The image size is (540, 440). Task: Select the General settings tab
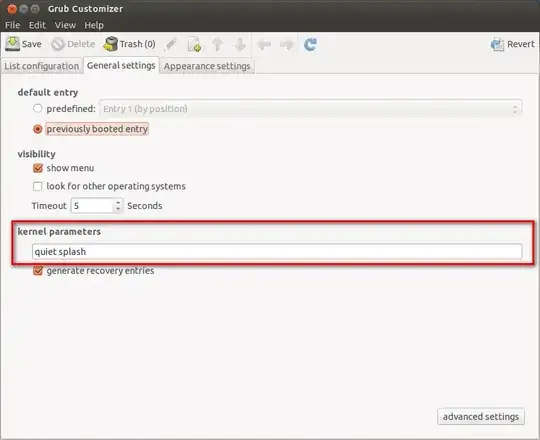tap(121, 65)
